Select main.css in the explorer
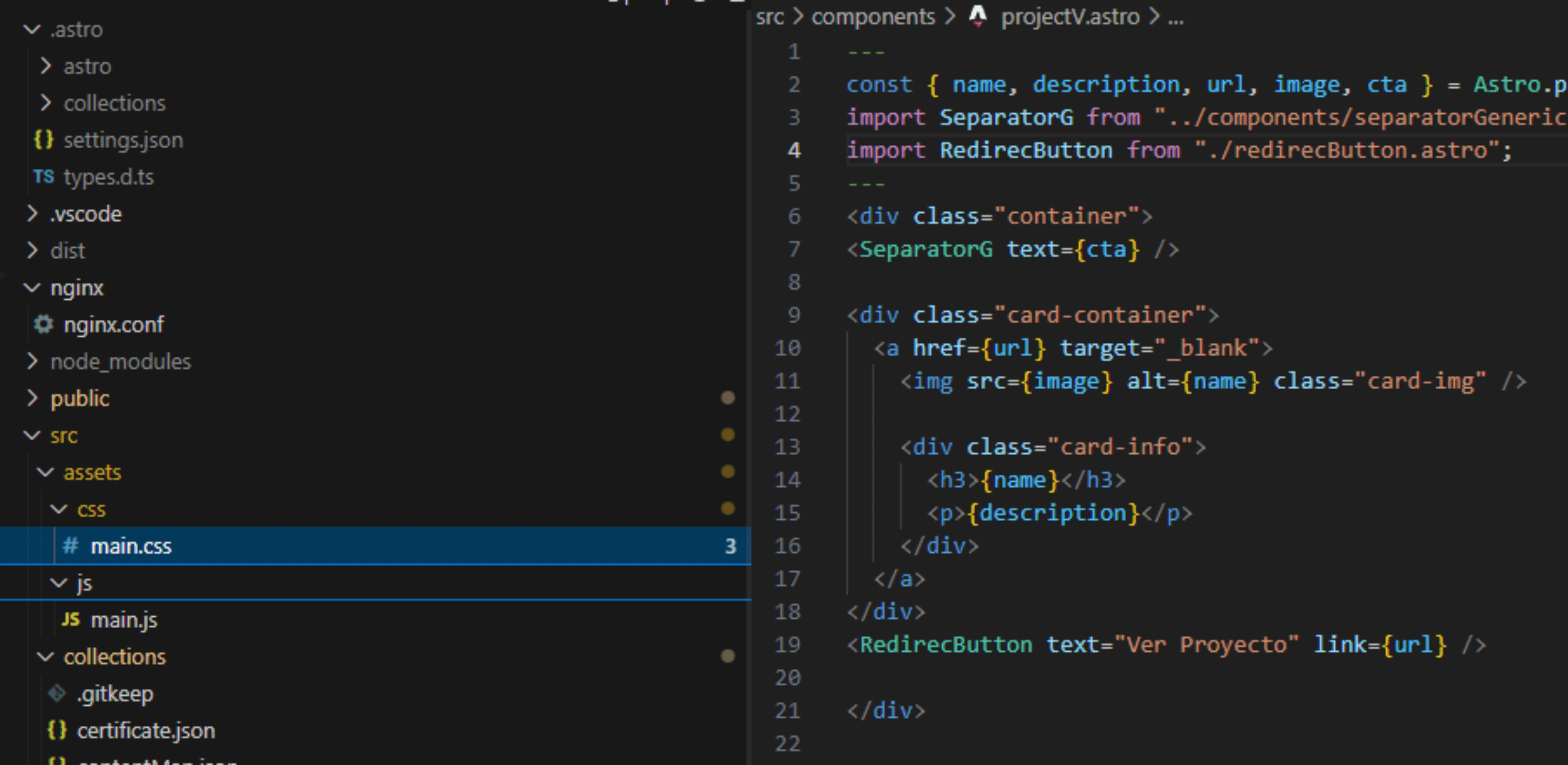 (x=375, y=546)
